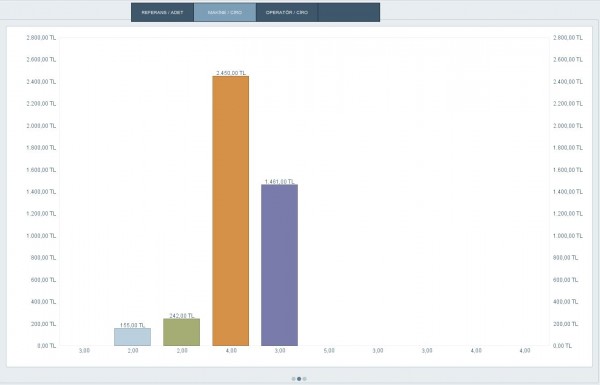
Task: Click the 155,00 TL data label
Action: tap(133, 325)
